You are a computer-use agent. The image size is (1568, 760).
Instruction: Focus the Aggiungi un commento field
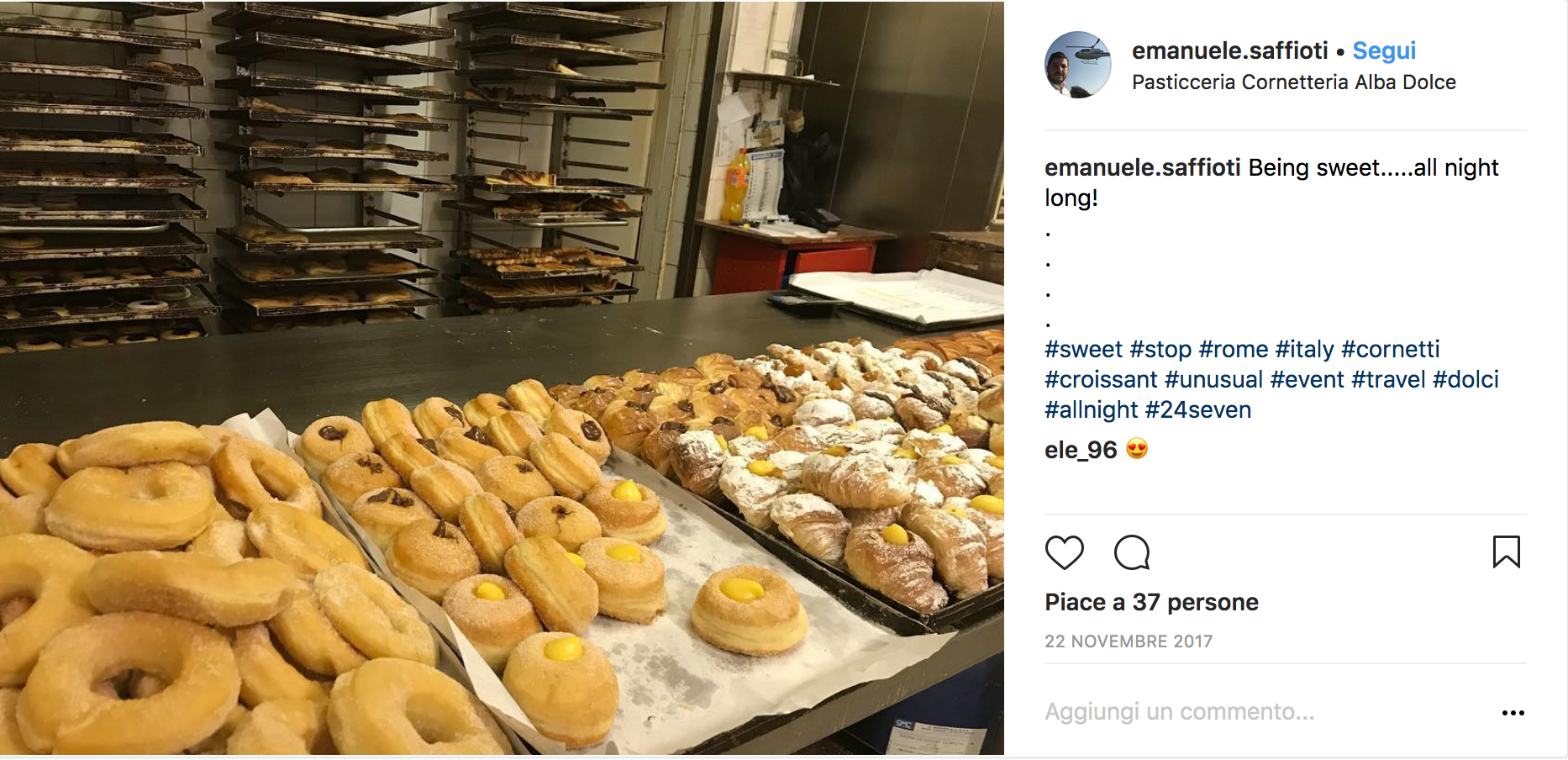point(1260,712)
